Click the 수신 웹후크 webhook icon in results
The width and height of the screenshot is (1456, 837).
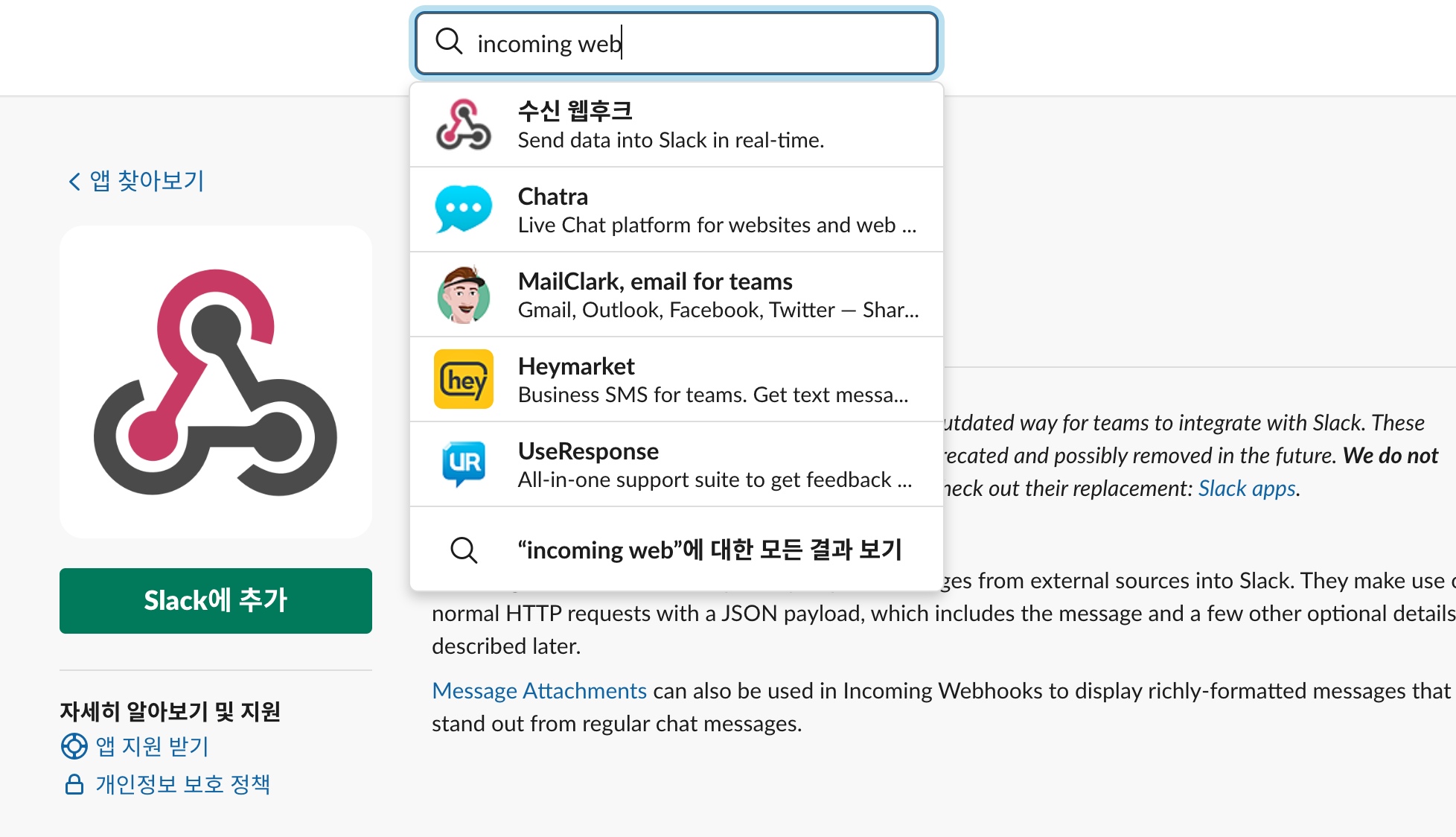point(463,125)
